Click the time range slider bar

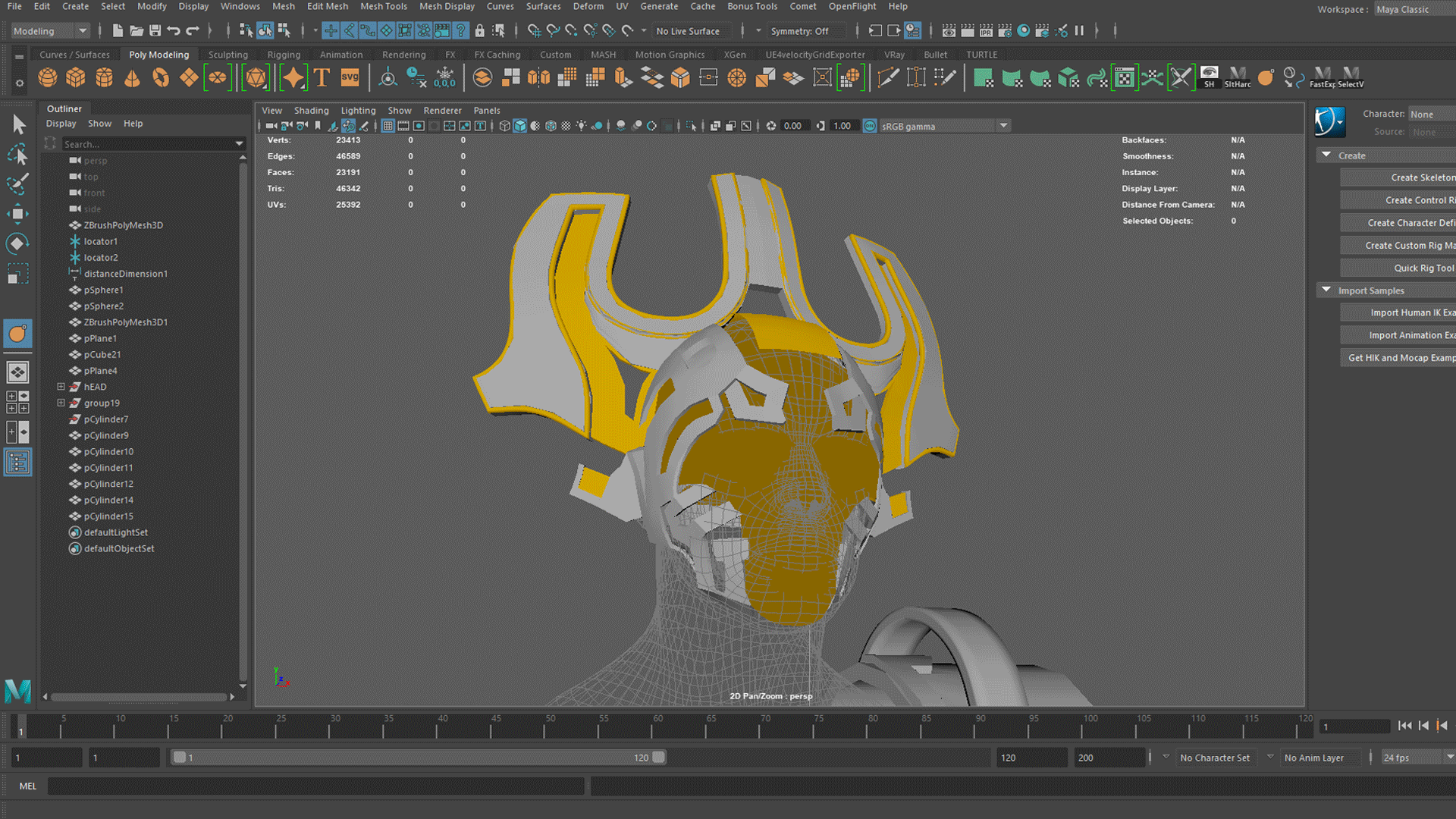click(x=417, y=758)
